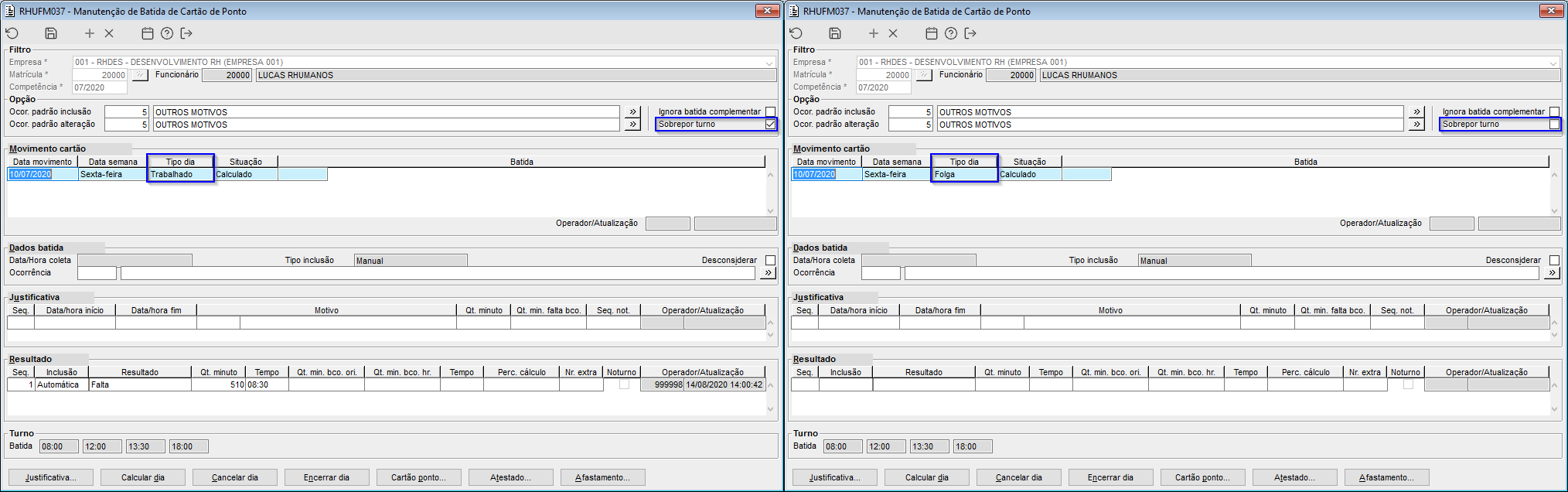Click help icon in left window toolbar
The image size is (1568, 492).
(167, 33)
